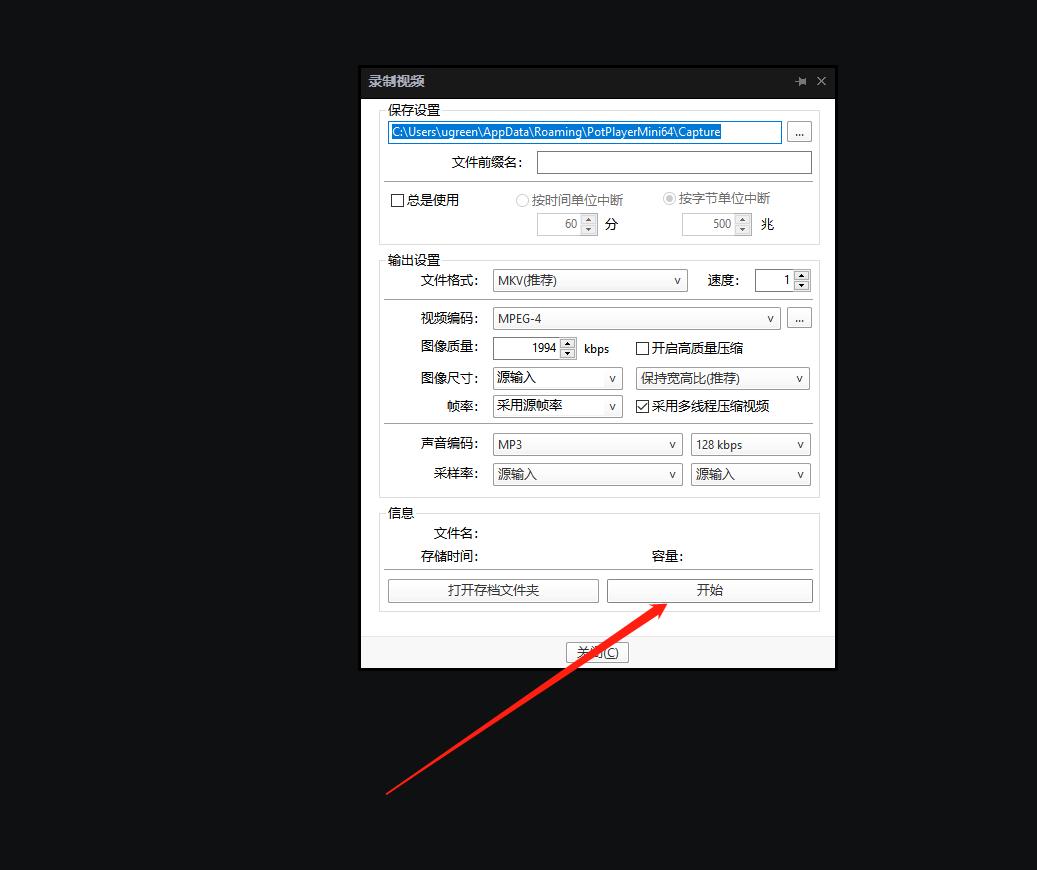Increase 速度 using its up stepper arrow
The image size is (1037, 870).
801,275
